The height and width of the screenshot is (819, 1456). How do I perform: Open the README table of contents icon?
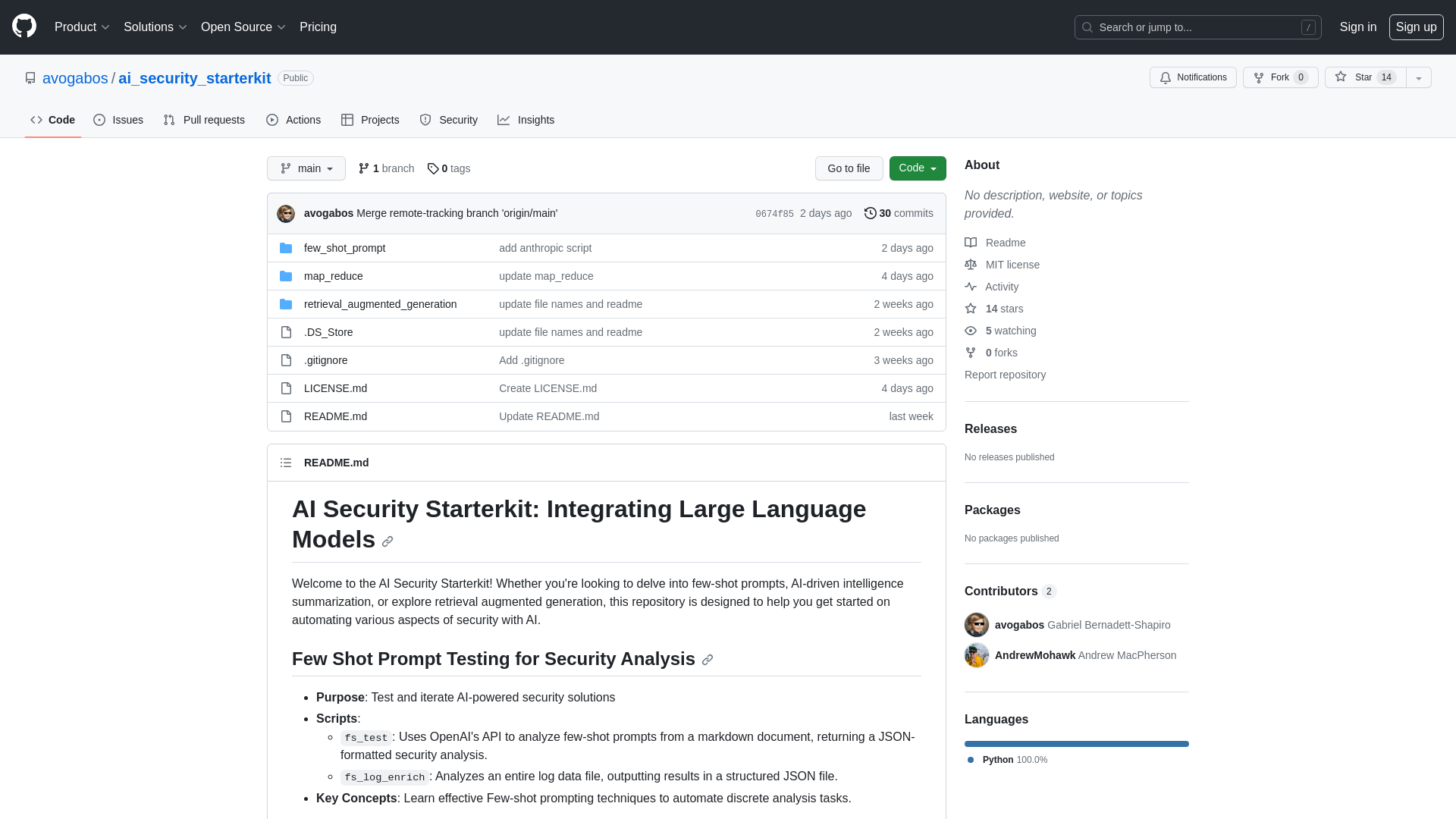[286, 463]
